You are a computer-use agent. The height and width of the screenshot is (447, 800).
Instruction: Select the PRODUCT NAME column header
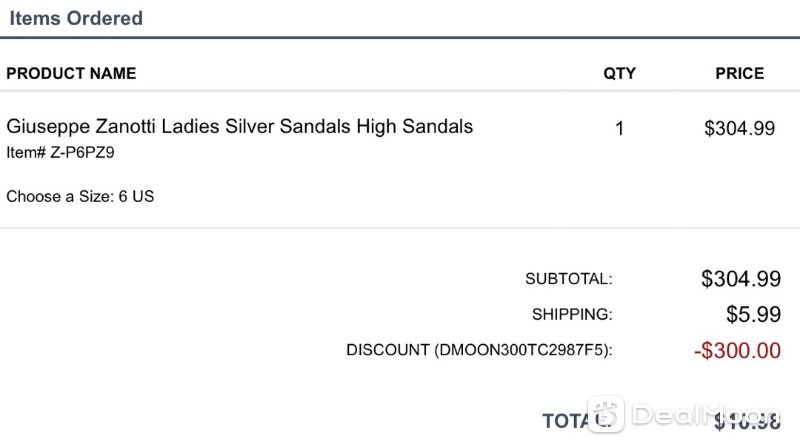click(x=71, y=73)
